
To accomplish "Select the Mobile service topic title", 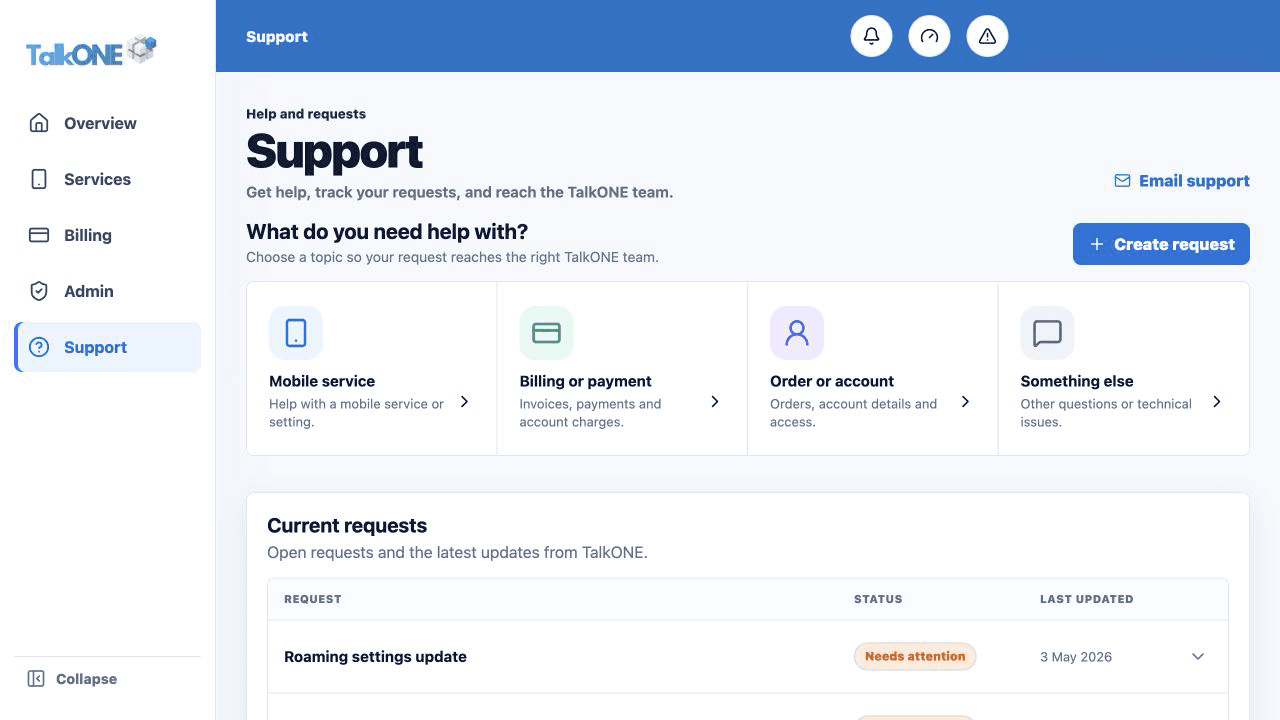I will [322, 381].
